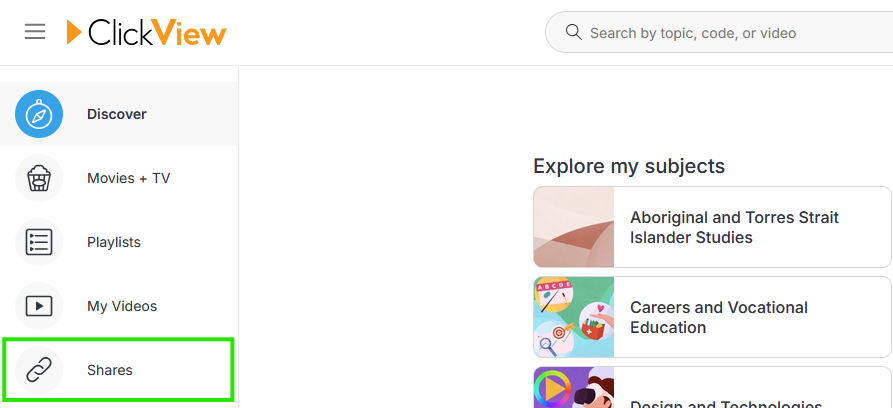Open Careers and Vocational Education subject
The height and width of the screenshot is (408, 893).
pyautogui.click(x=718, y=317)
